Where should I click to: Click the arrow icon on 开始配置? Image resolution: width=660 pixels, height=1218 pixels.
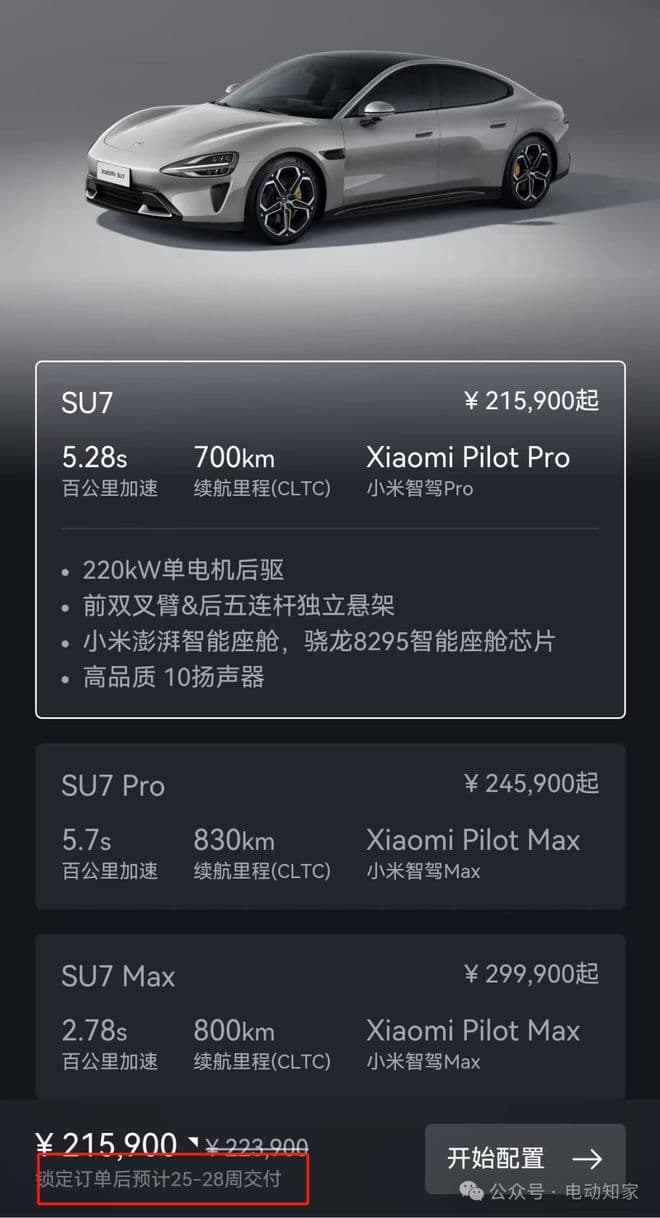pyautogui.click(x=587, y=1159)
